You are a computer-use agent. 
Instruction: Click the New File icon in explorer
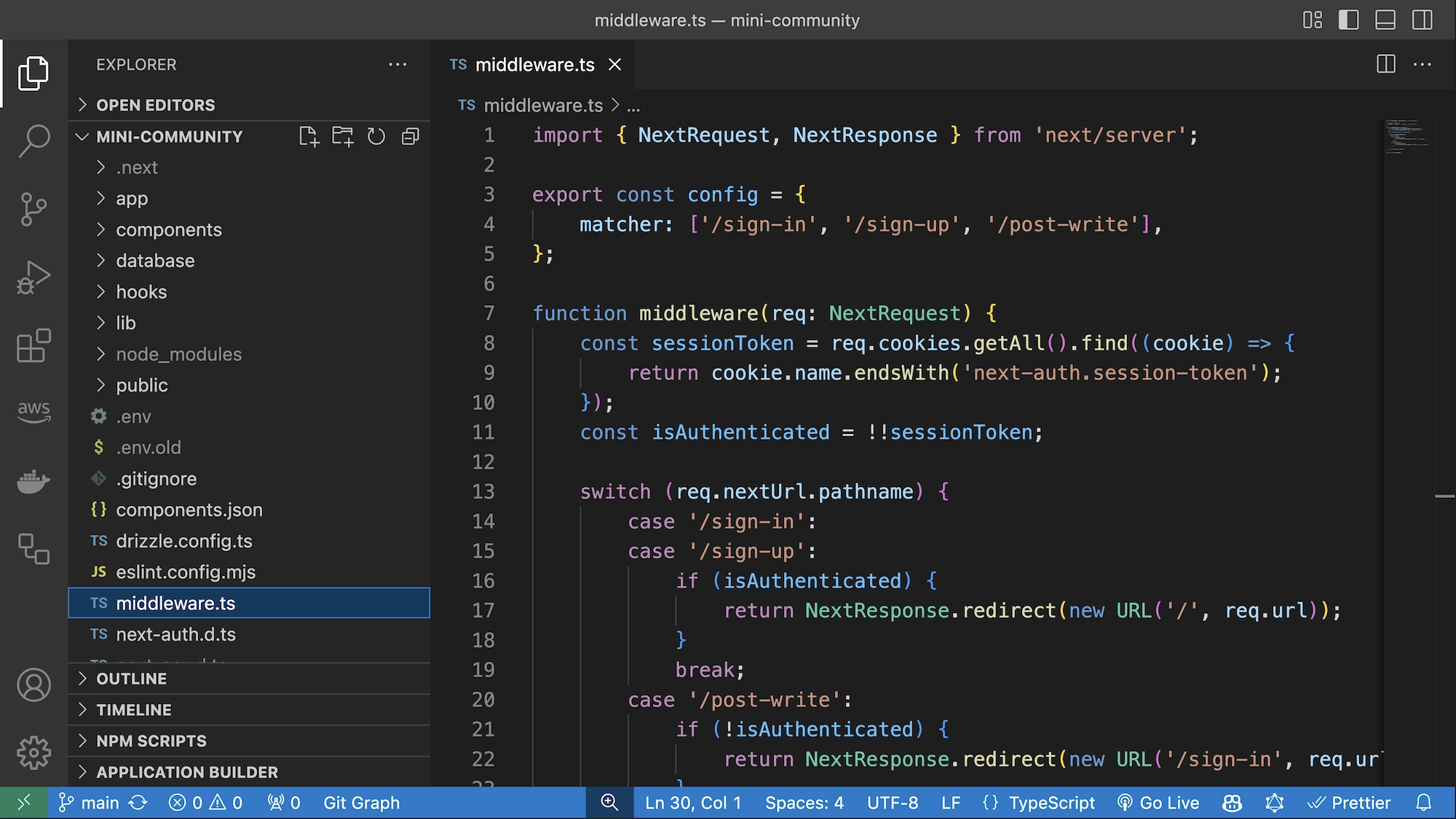(309, 136)
